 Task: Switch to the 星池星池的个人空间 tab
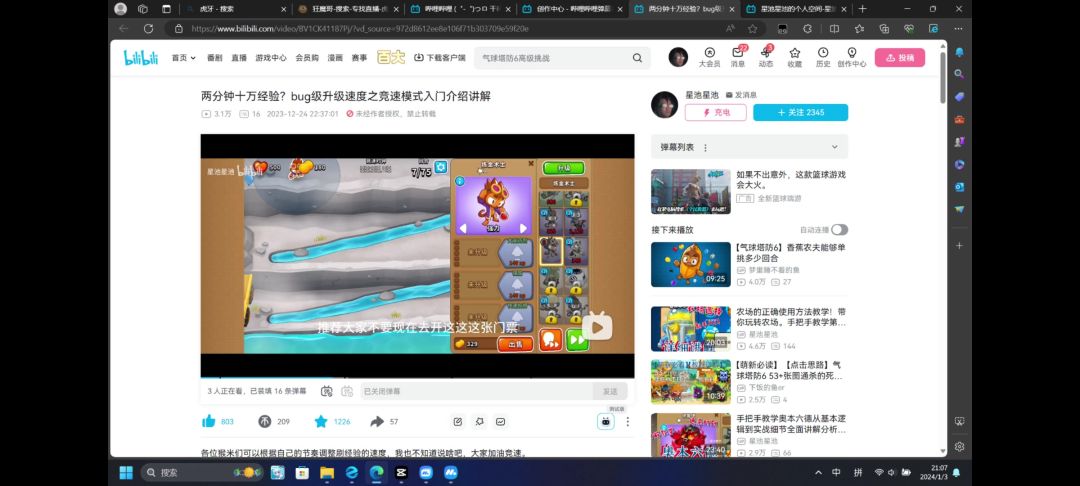[x=796, y=9]
